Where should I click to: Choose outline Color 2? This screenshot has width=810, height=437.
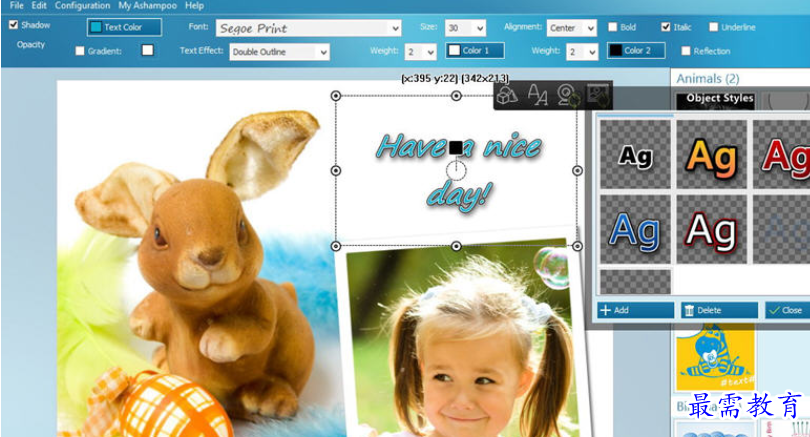[636, 50]
